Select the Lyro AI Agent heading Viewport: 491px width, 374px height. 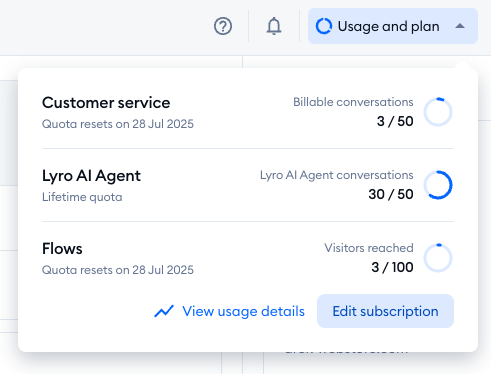[91, 176]
